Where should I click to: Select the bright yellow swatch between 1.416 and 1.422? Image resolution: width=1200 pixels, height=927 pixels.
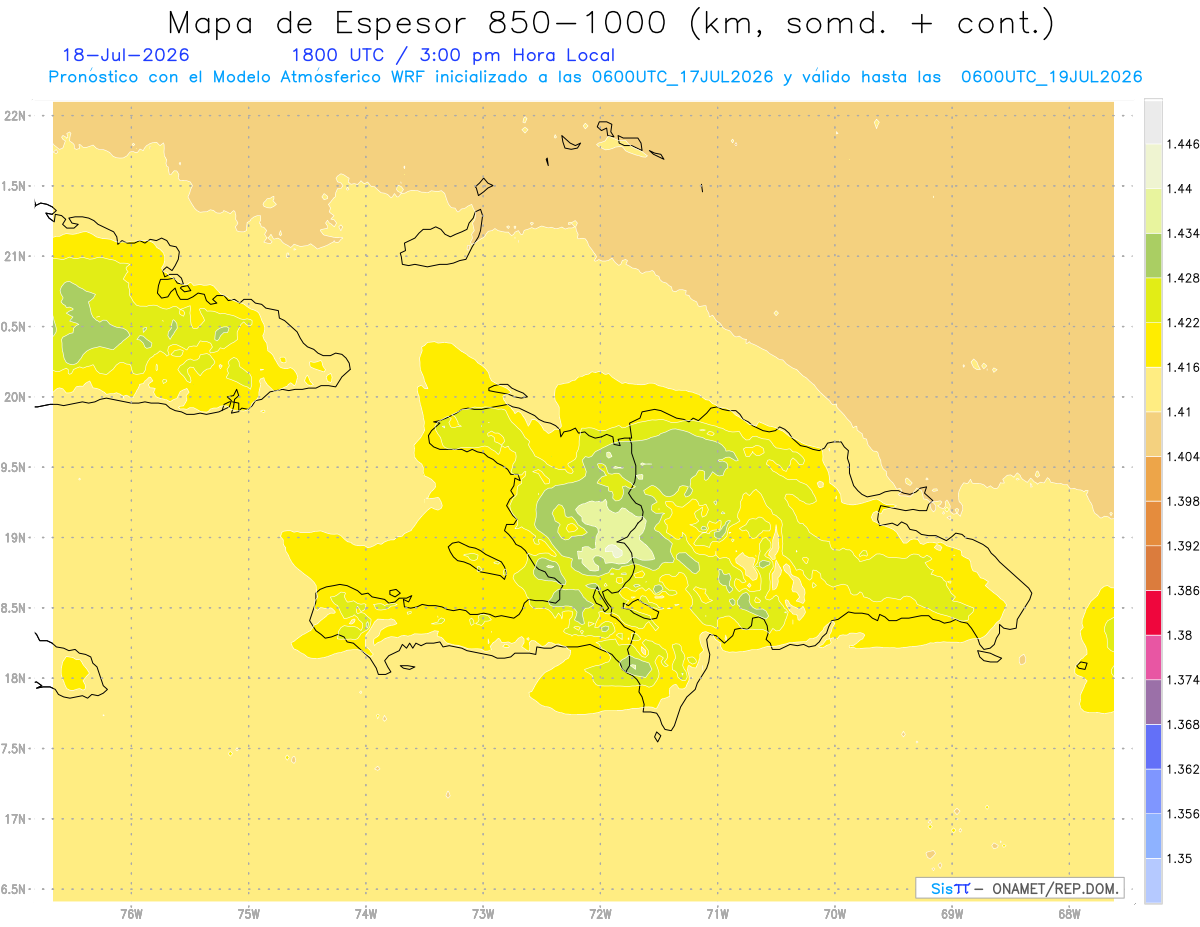[x=1153, y=345]
